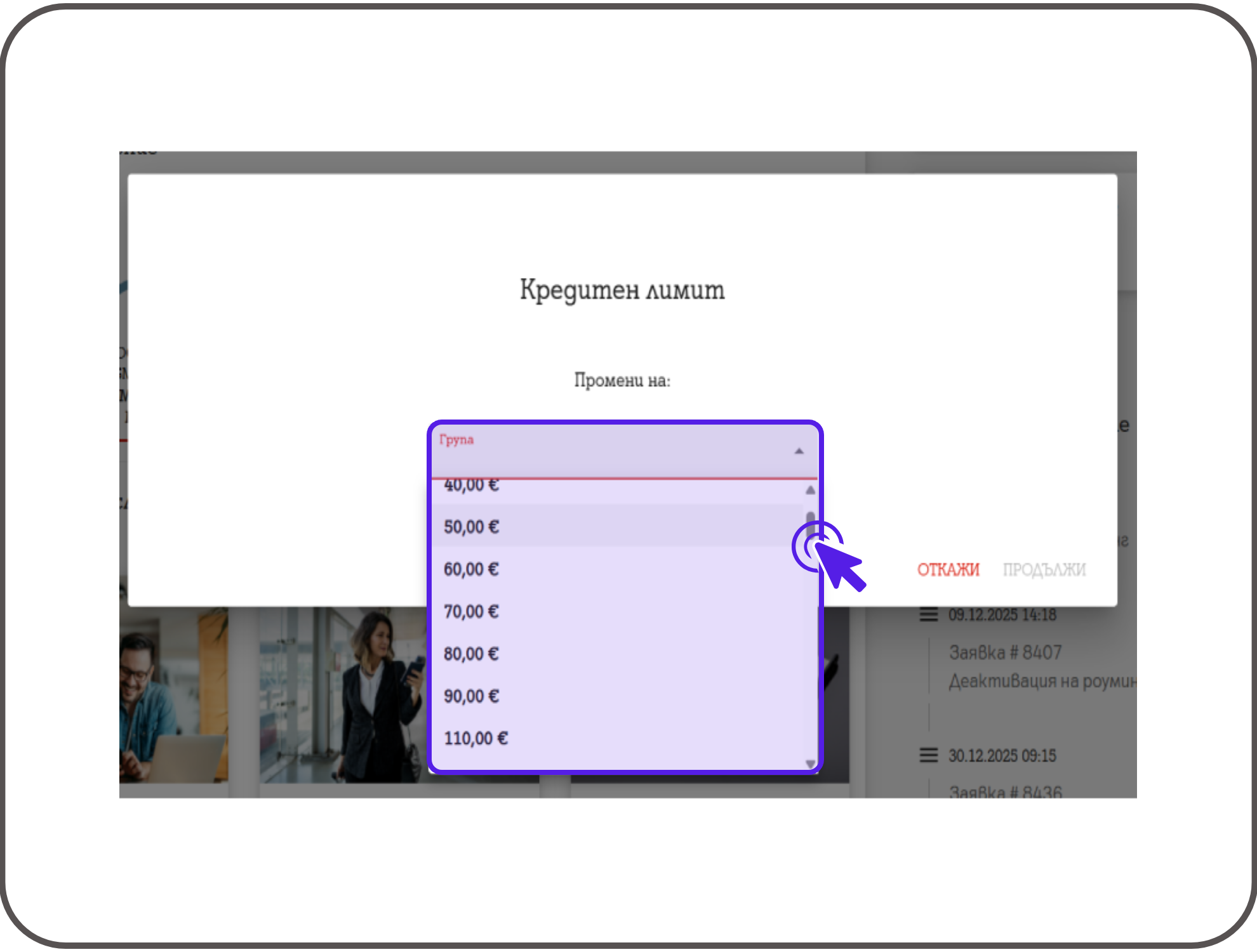The width and height of the screenshot is (1257, 952).
Task: Open Заявка # 8436 entry
Action: point(1005,791)
